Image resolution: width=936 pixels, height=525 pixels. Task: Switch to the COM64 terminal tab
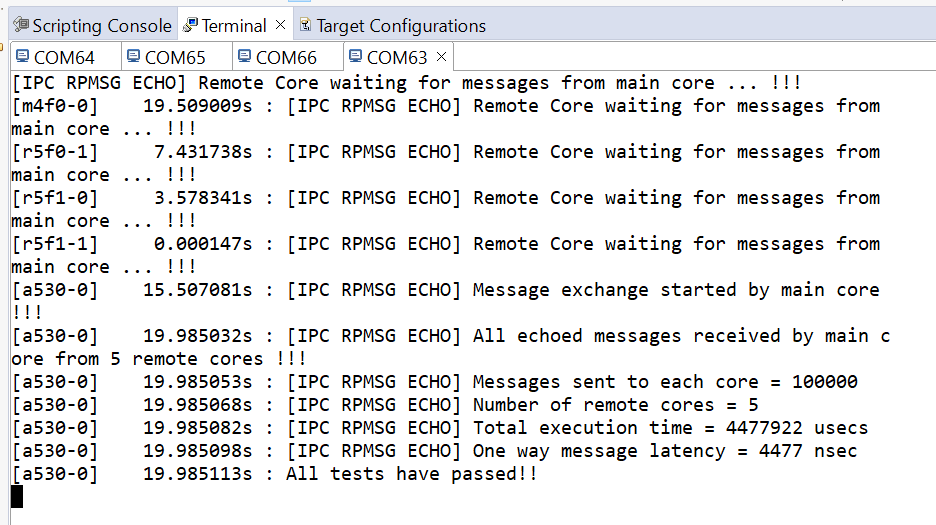click(64, 57)
